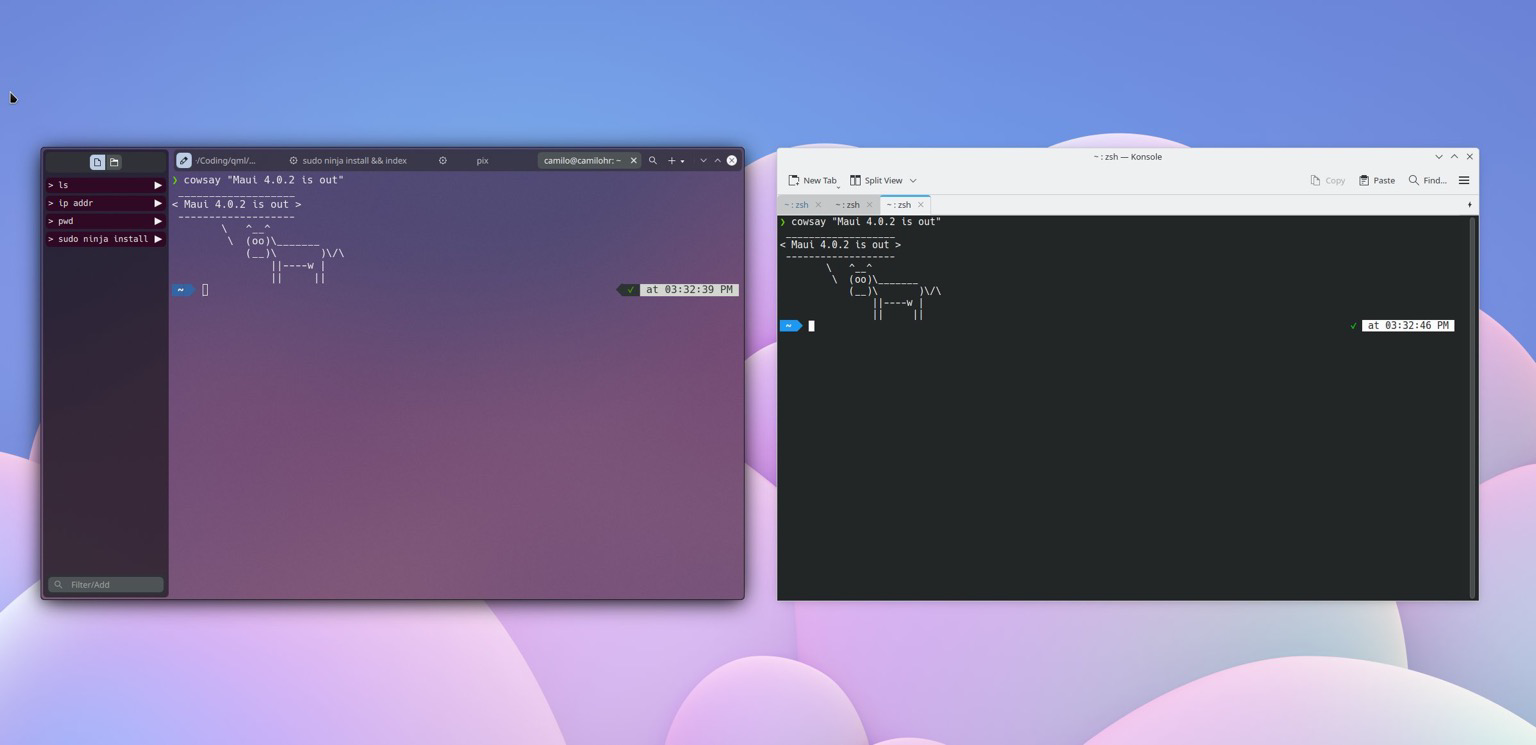
Task: Click the Filter/Add input field
Action: pos(106,584)
